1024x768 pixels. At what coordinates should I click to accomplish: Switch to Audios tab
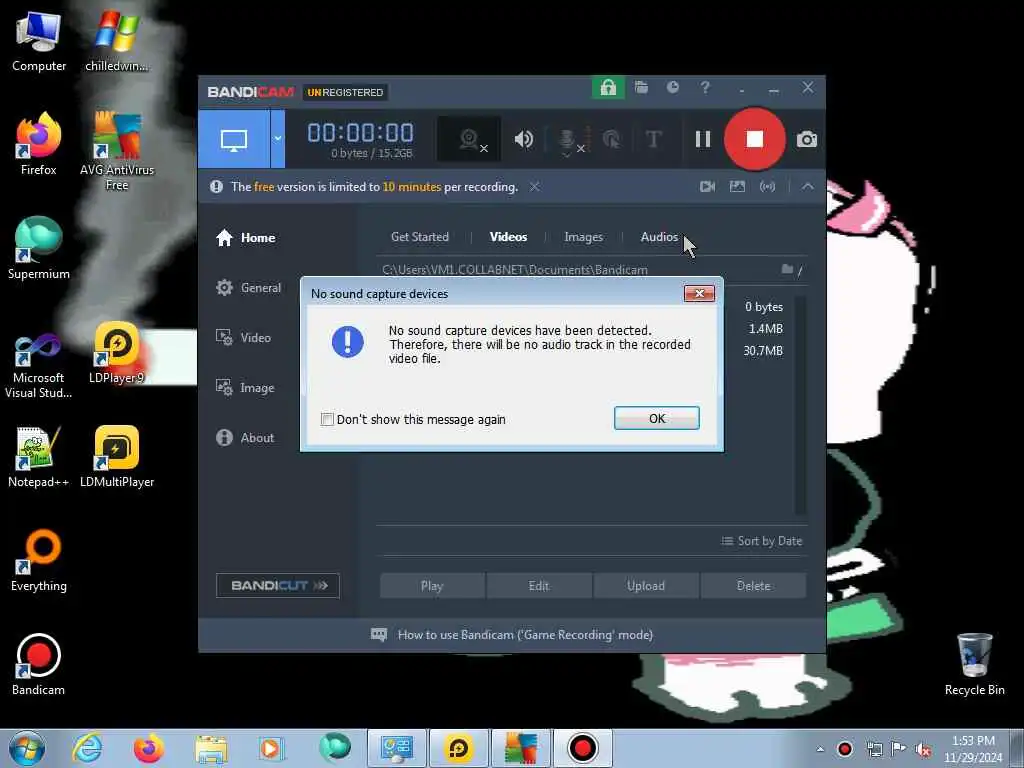[x=659, y=237]
